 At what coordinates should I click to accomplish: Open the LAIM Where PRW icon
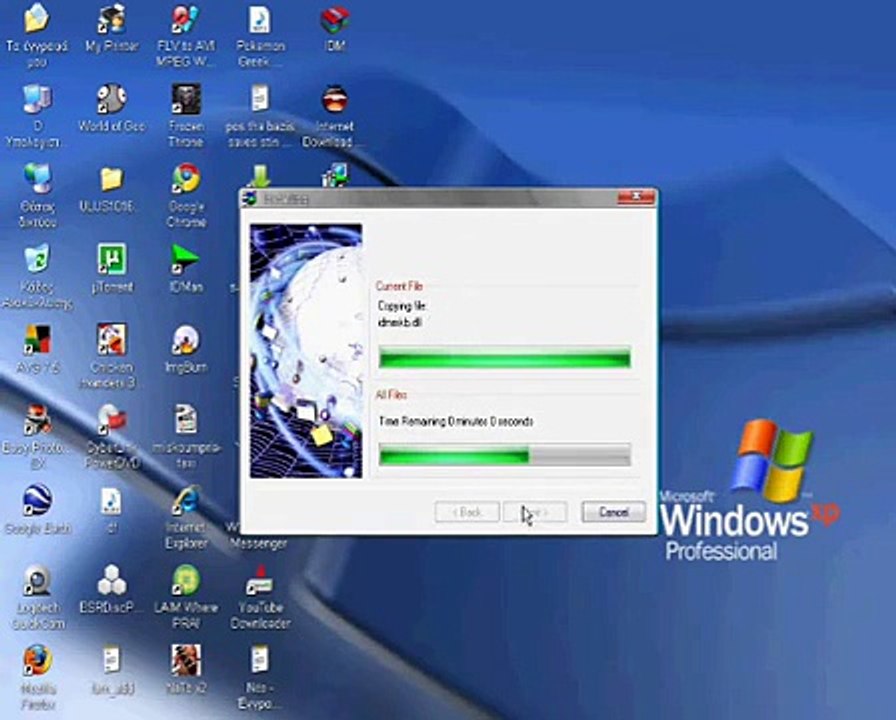pyautogui.click(x=186, y=580)
